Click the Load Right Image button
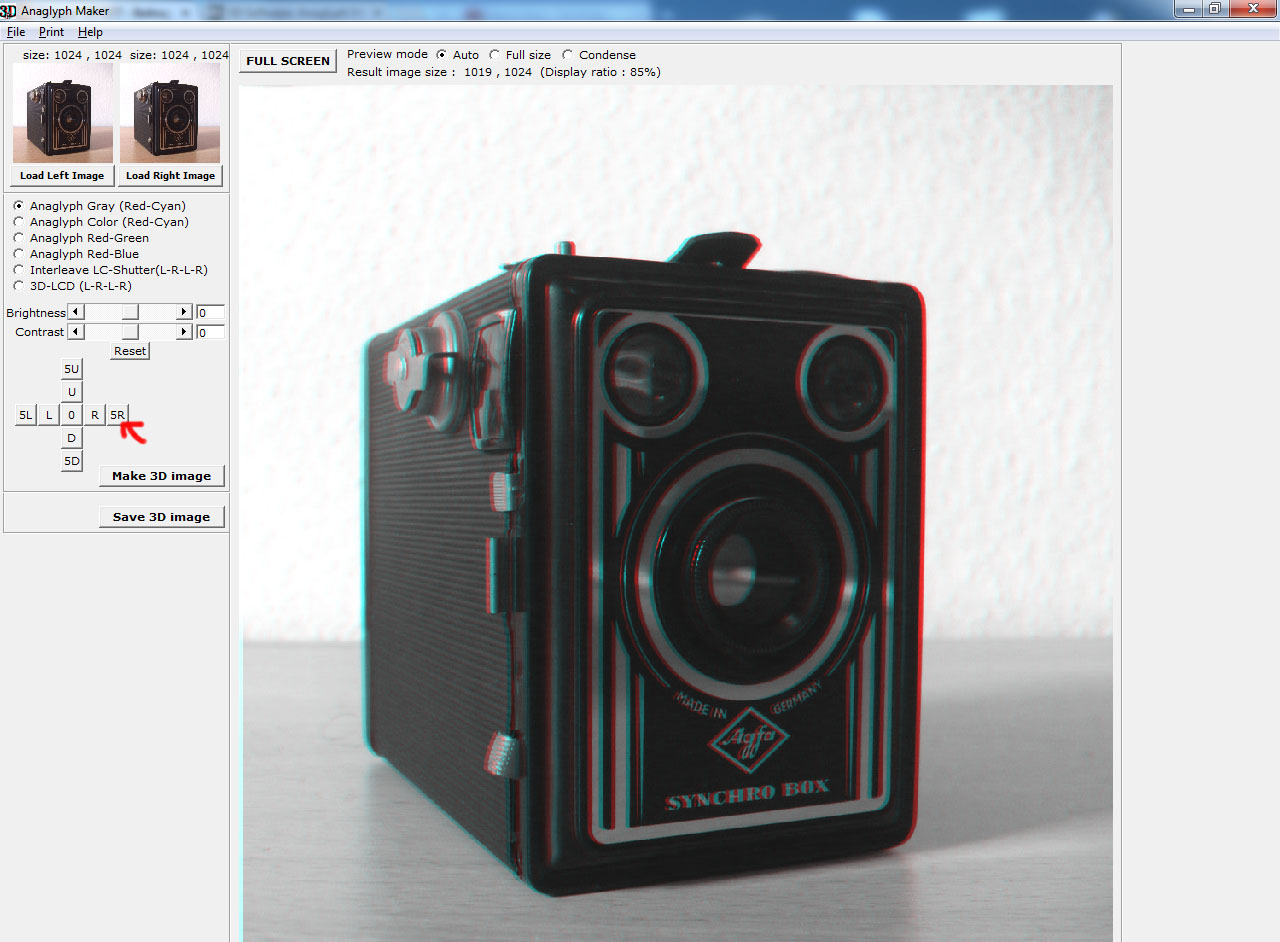The width and height of the screenshot is (1280, 942). [x=171, y=175]
